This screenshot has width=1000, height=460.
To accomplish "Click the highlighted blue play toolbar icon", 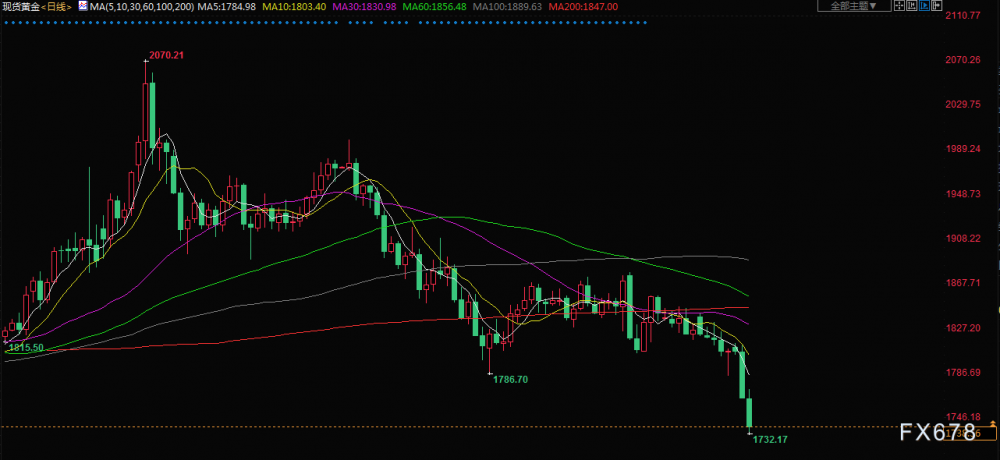I will (924, 6).
